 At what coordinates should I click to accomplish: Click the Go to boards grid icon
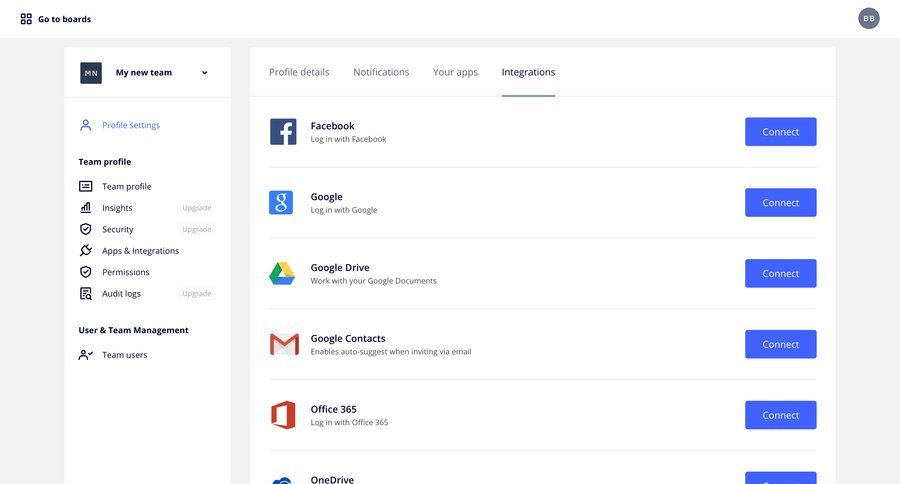tap(26, 19)
